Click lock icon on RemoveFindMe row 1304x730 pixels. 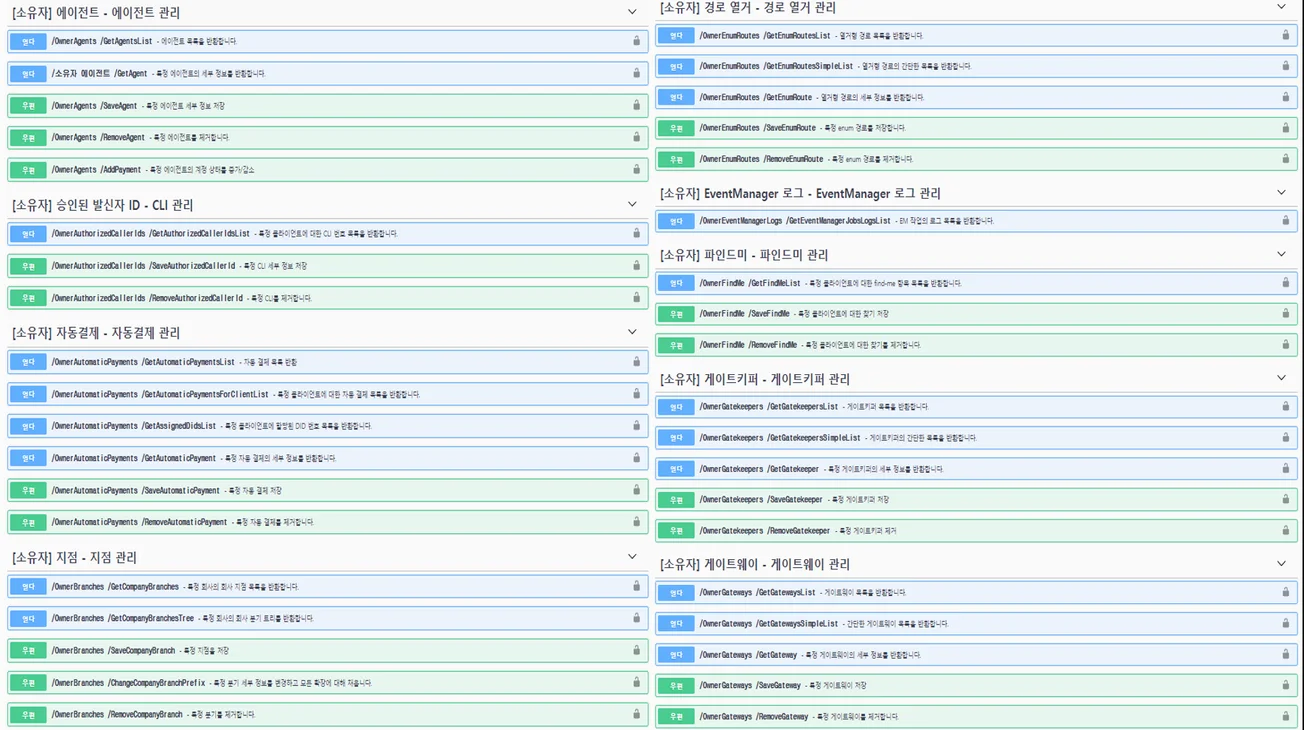1286,344
